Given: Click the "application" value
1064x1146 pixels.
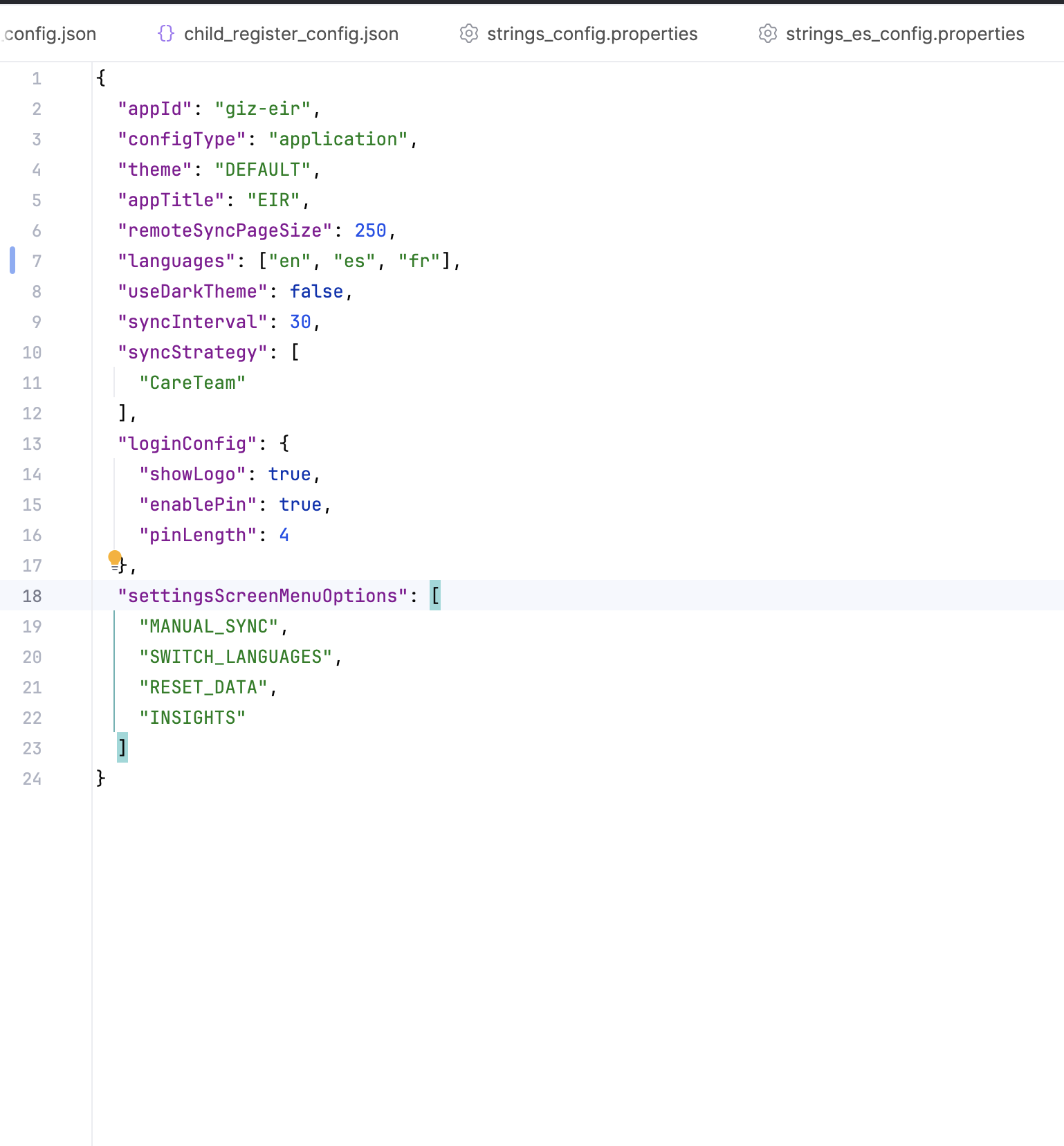Looking at the screenshot, I should coord(338,139).
